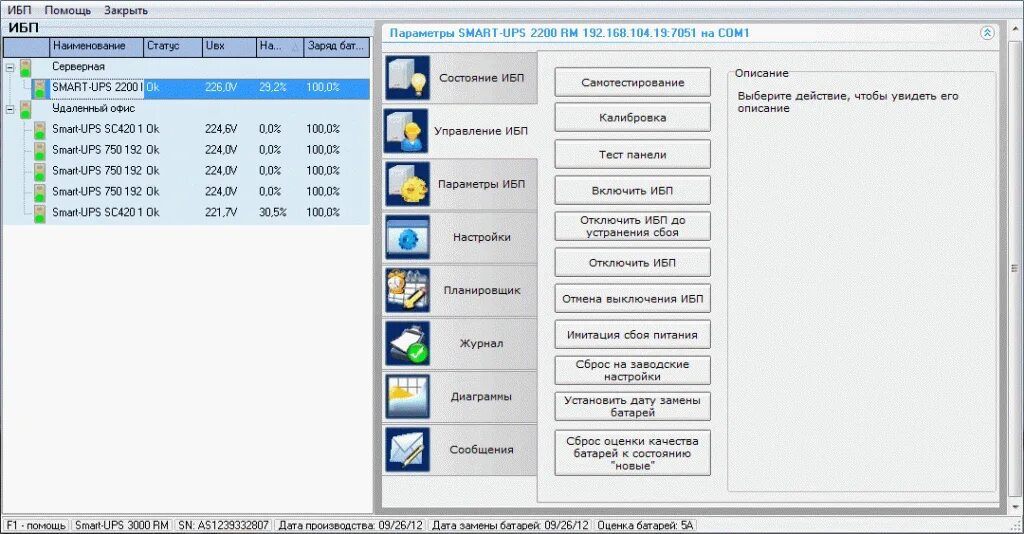
Task: Select the Серверная group row
Action: click(186, 67)
